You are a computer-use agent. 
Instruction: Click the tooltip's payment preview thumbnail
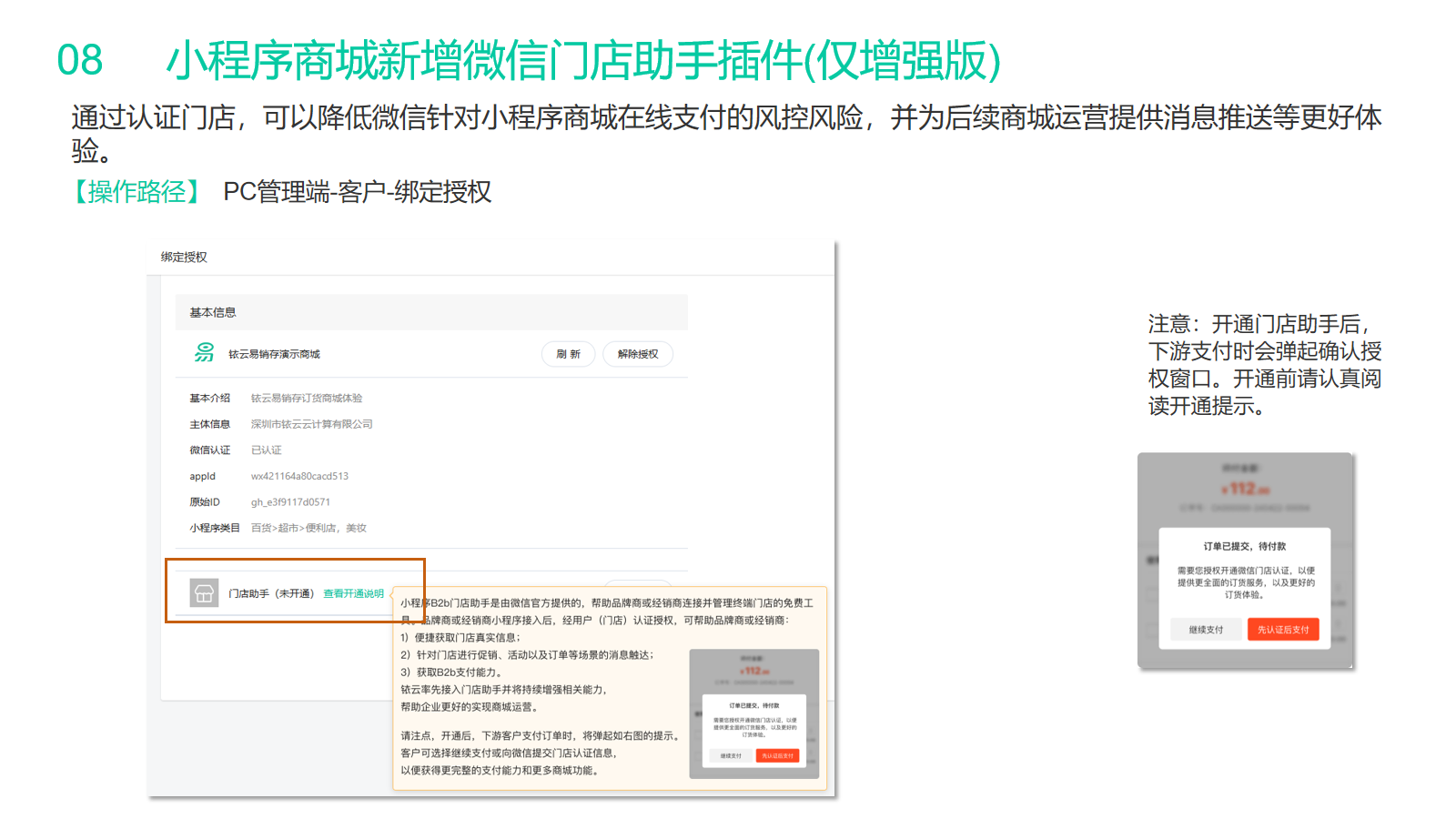754,713
